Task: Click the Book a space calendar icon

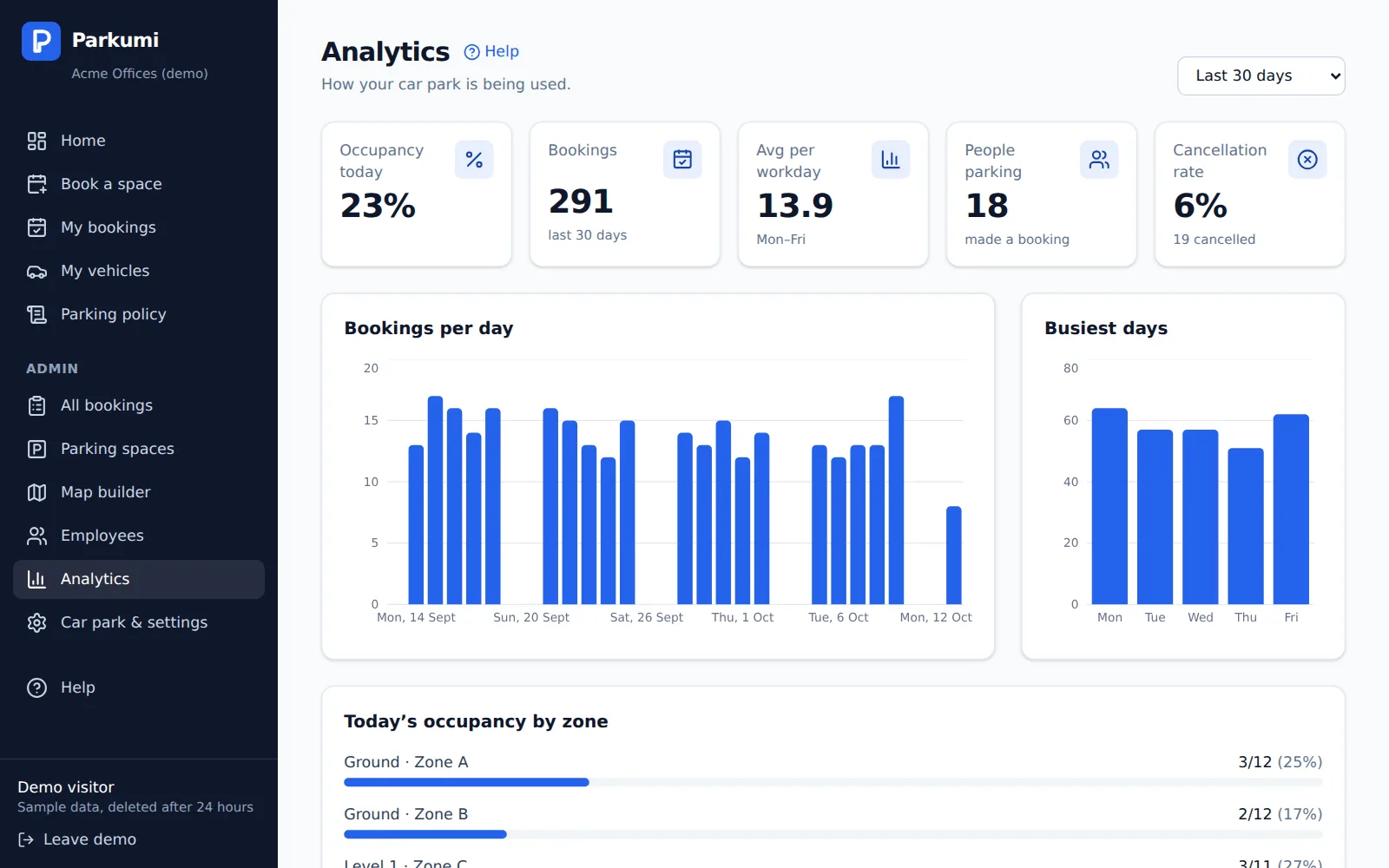Action: tap(36, 184)
